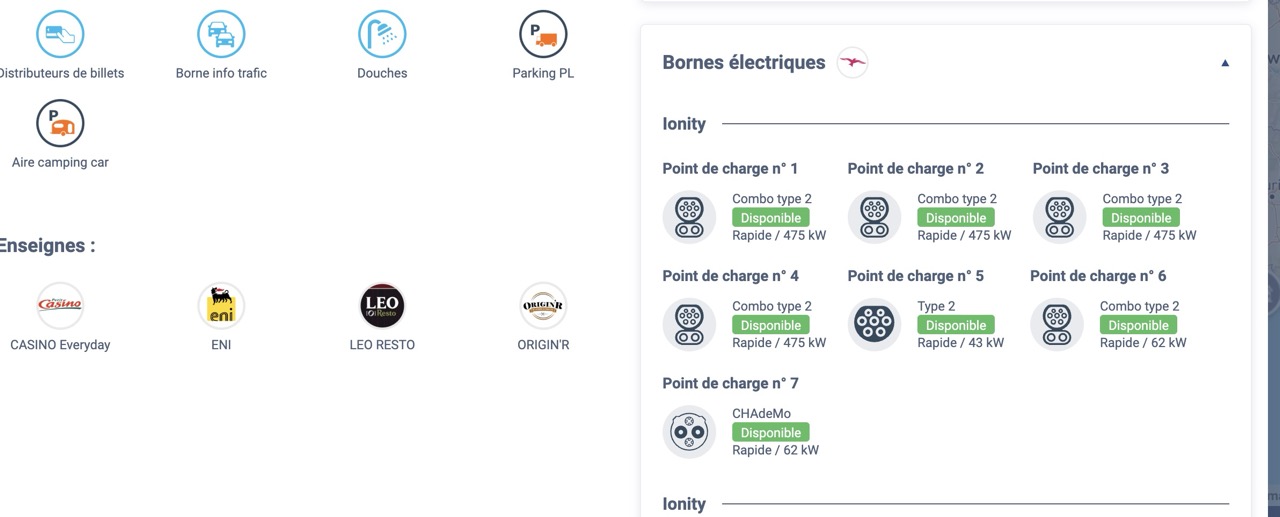1280x517 pixels.
Task: Open the CASINO Everyday brand logo
Action: click(x=60, y=305)
